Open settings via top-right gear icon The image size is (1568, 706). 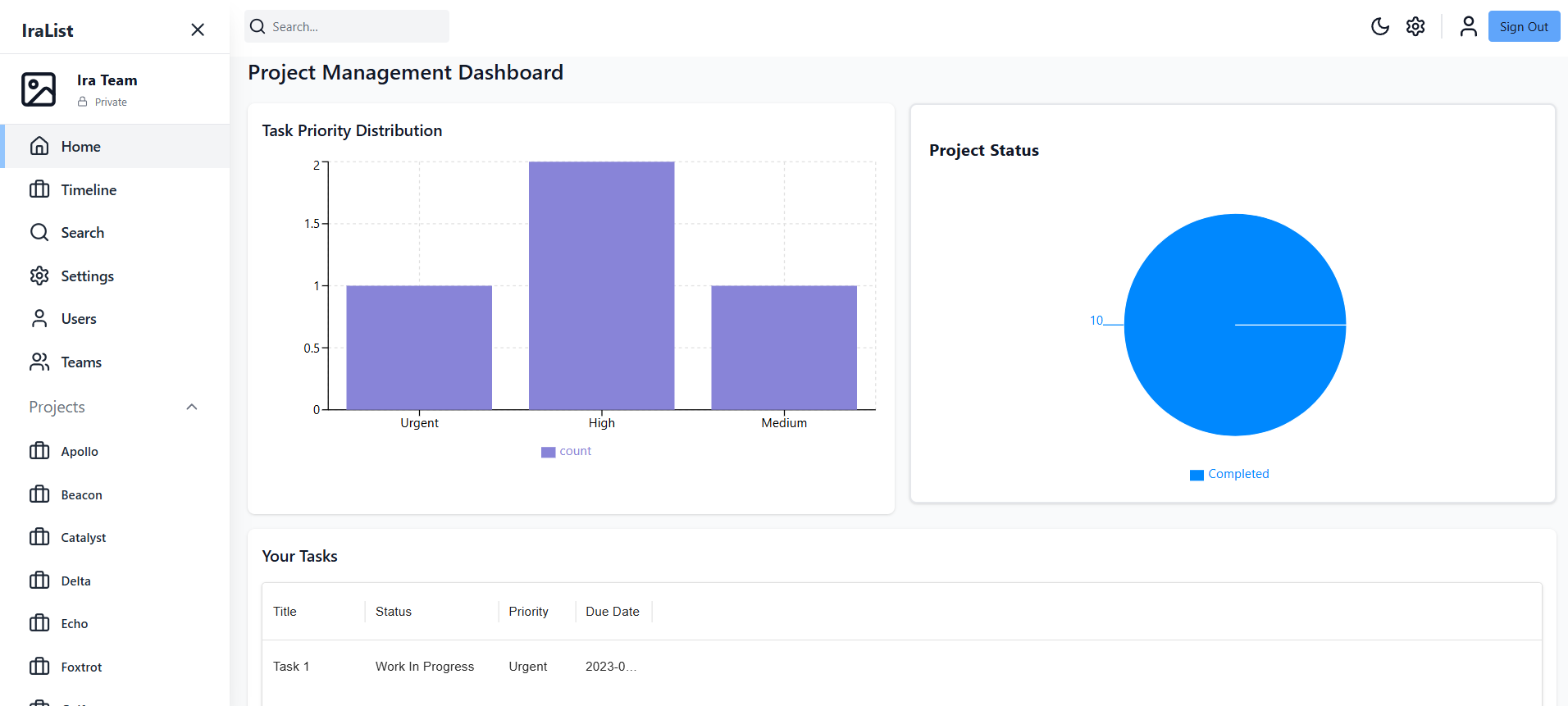(x=1415, y=26)
